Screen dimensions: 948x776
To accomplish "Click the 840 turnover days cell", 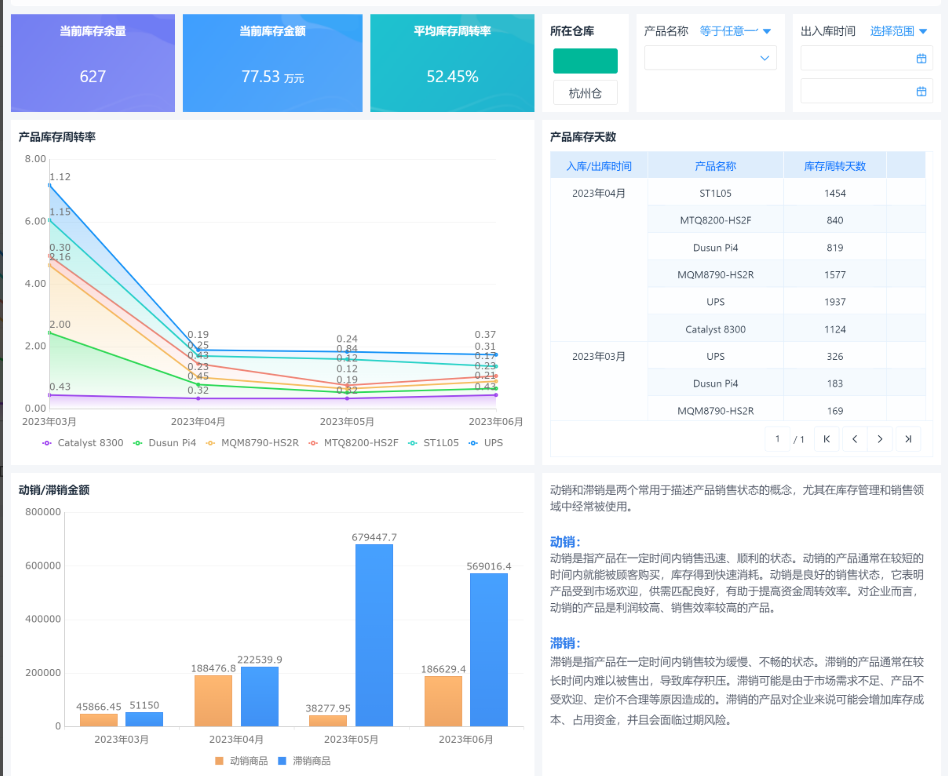I will 835,220.
